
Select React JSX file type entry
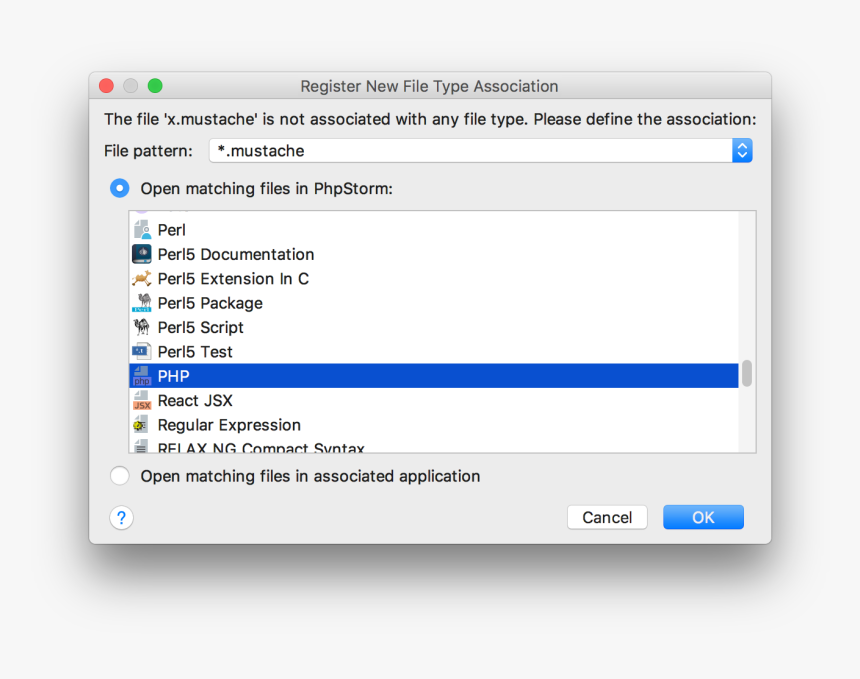[195, 401]
